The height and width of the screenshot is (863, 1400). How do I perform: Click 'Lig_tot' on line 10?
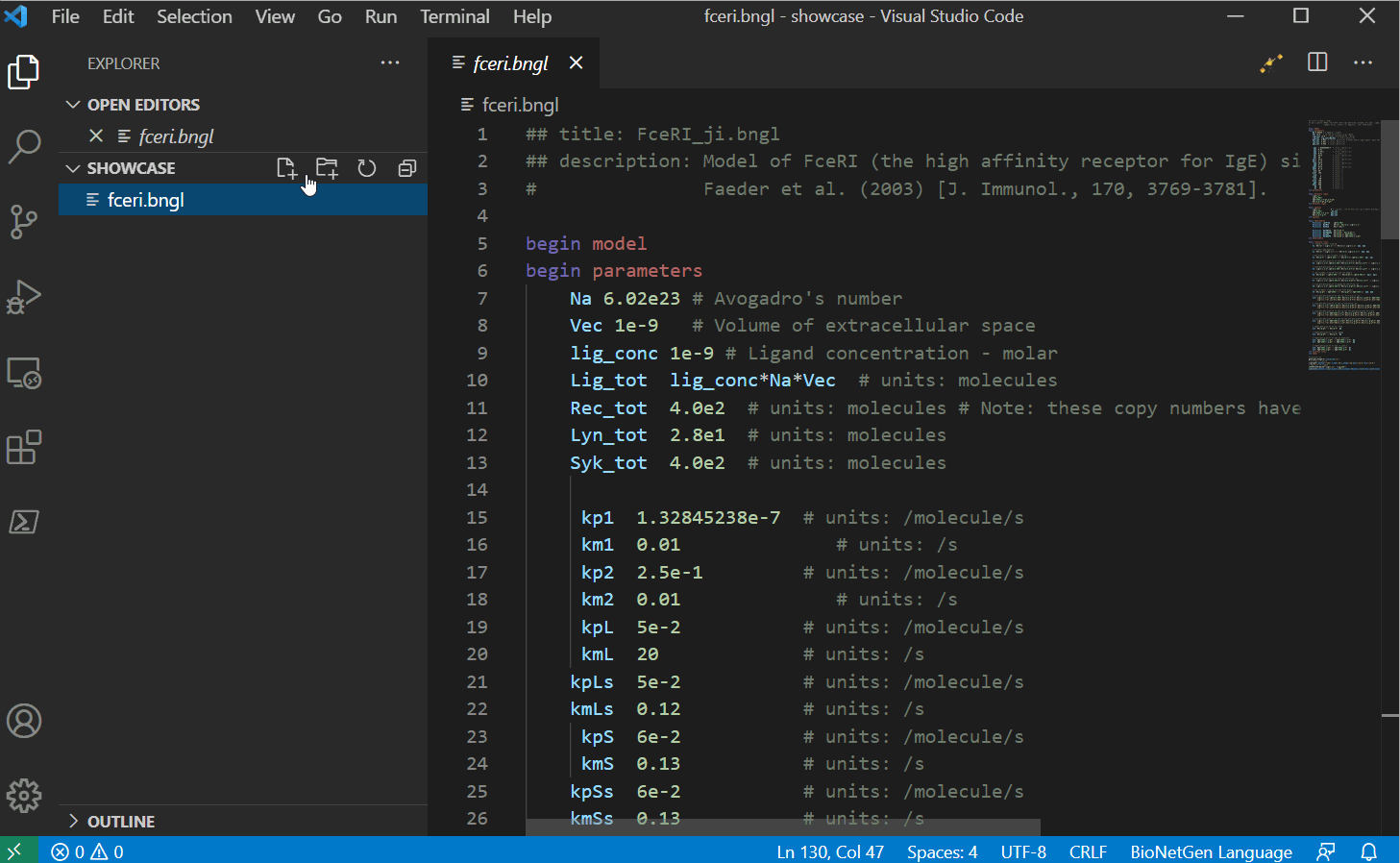click(608, 381)
